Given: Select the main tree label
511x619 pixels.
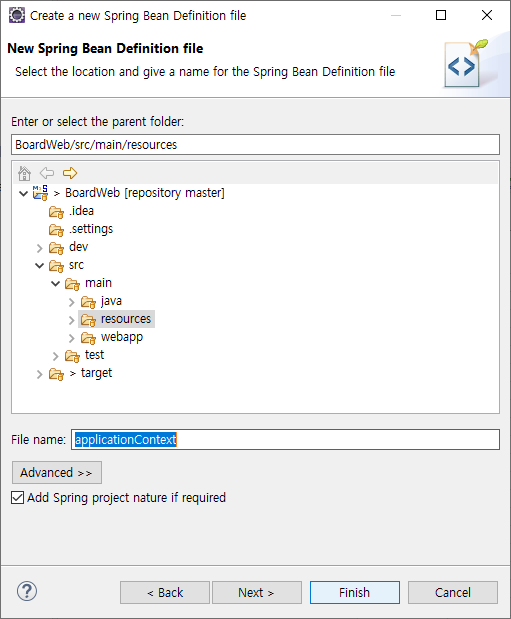Looking at the screenshot, I should point(99,283).
